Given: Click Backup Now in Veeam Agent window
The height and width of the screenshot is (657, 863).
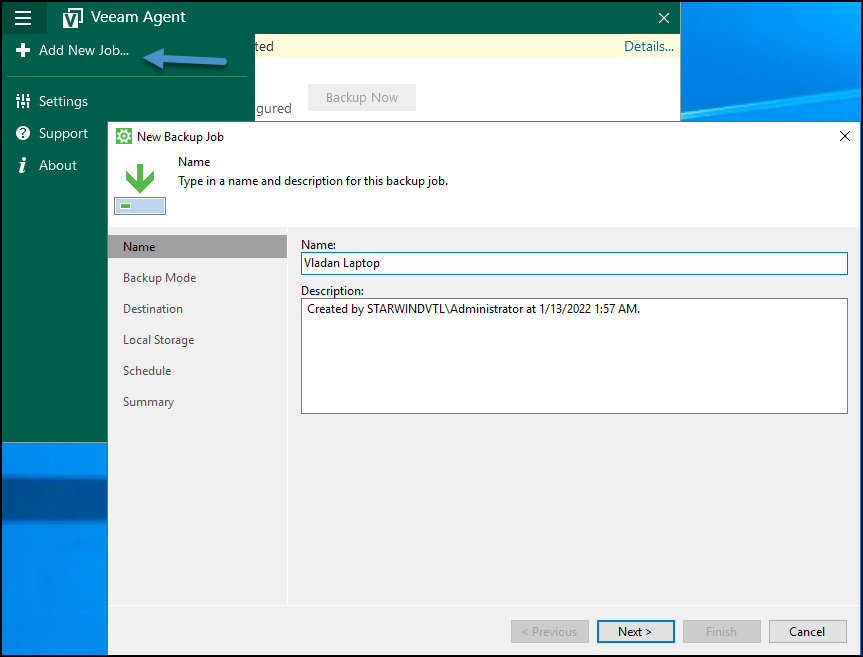Looking at the screenshot, I should click(x=362, y=97).
